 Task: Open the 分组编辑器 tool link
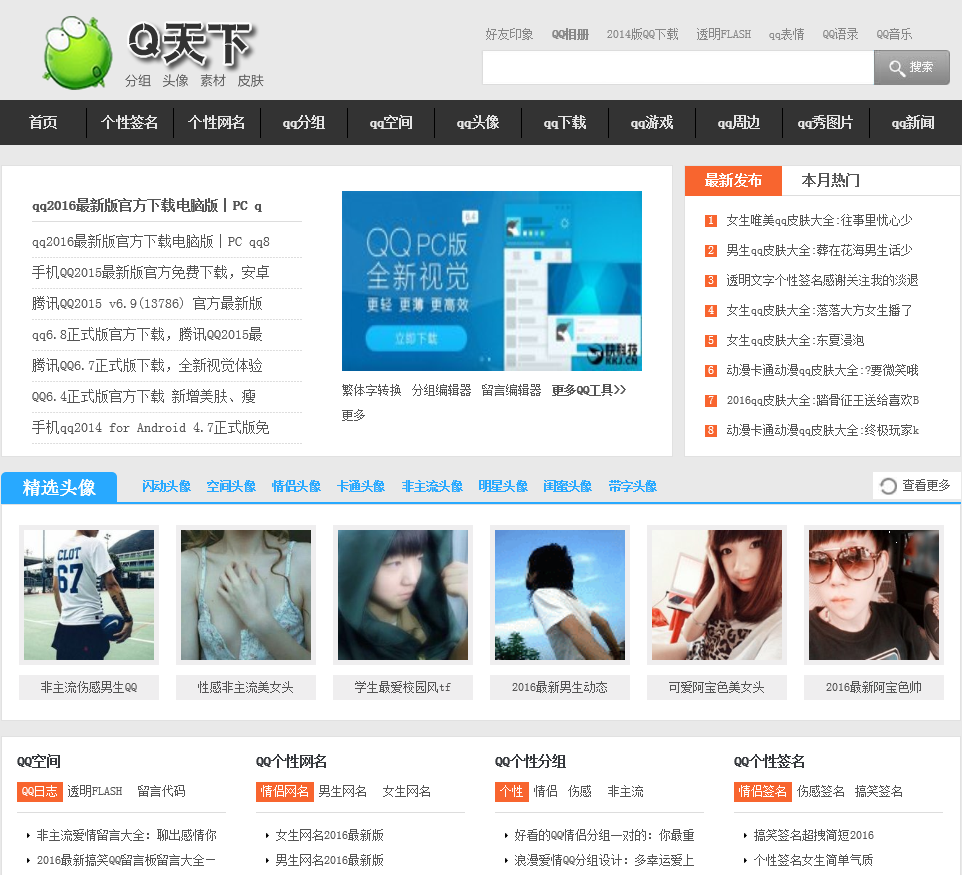[x=441, y=390]
